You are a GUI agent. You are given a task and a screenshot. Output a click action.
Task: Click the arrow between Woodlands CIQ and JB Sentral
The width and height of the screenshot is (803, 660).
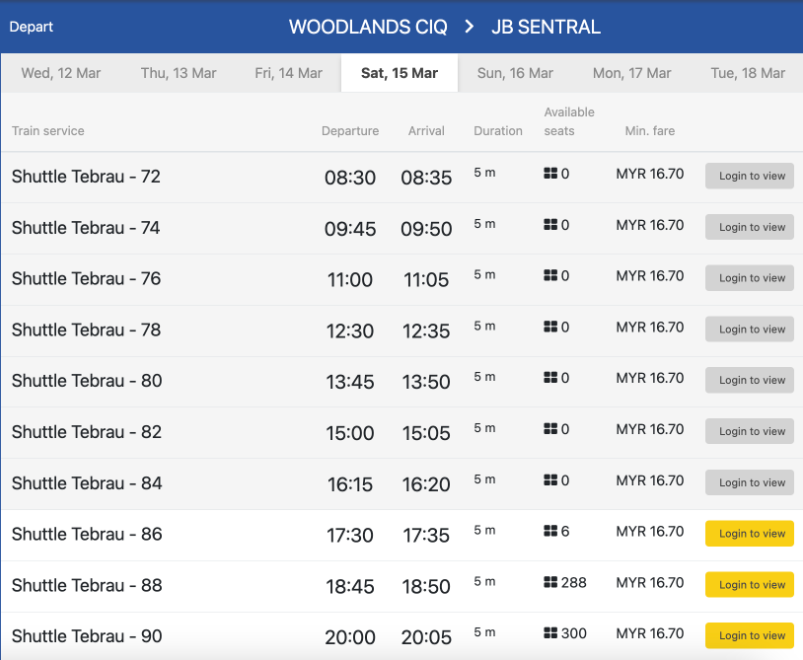[469, 27]
